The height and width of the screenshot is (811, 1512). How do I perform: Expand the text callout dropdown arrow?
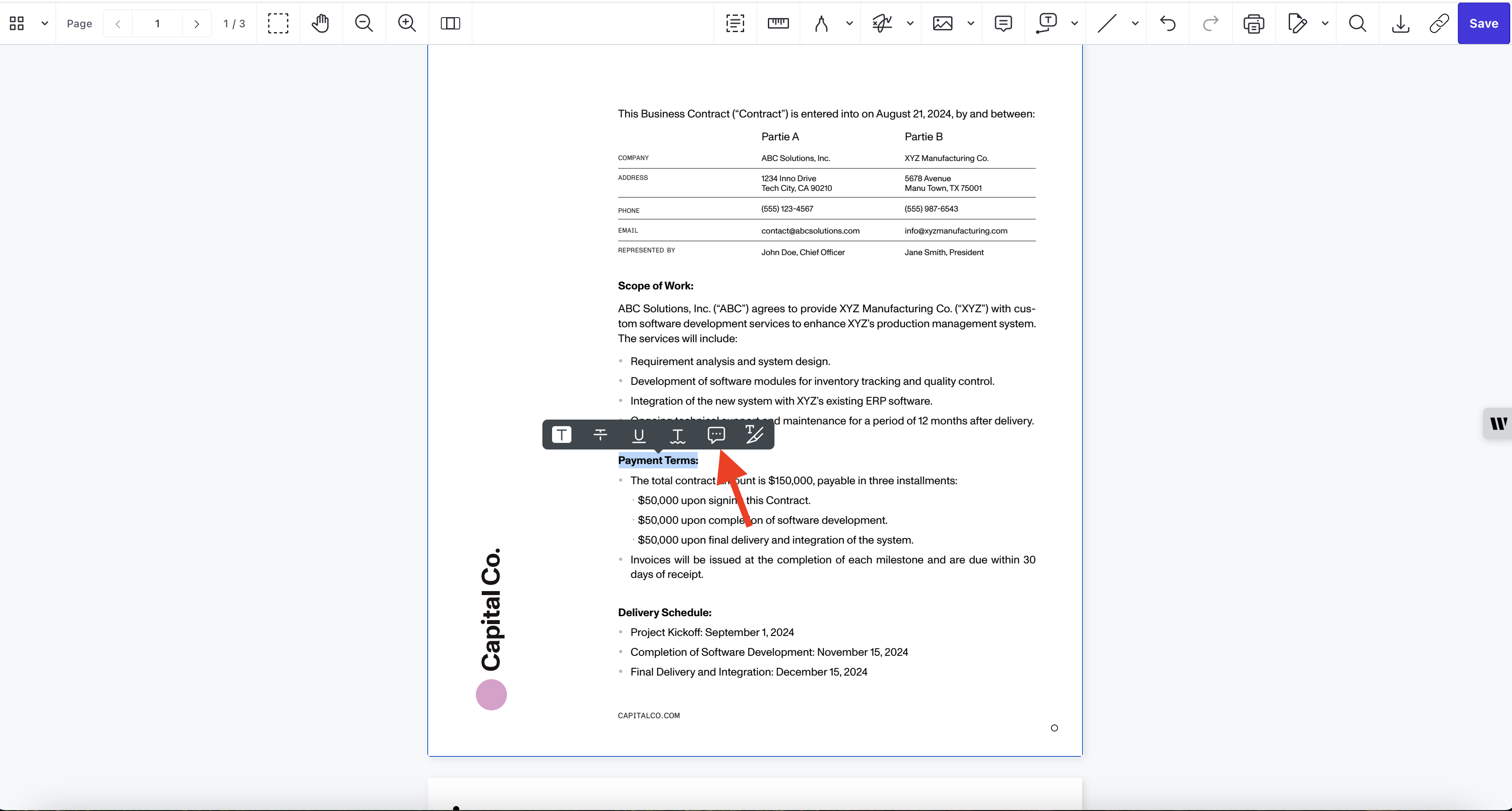click(x=1075, y=23)
